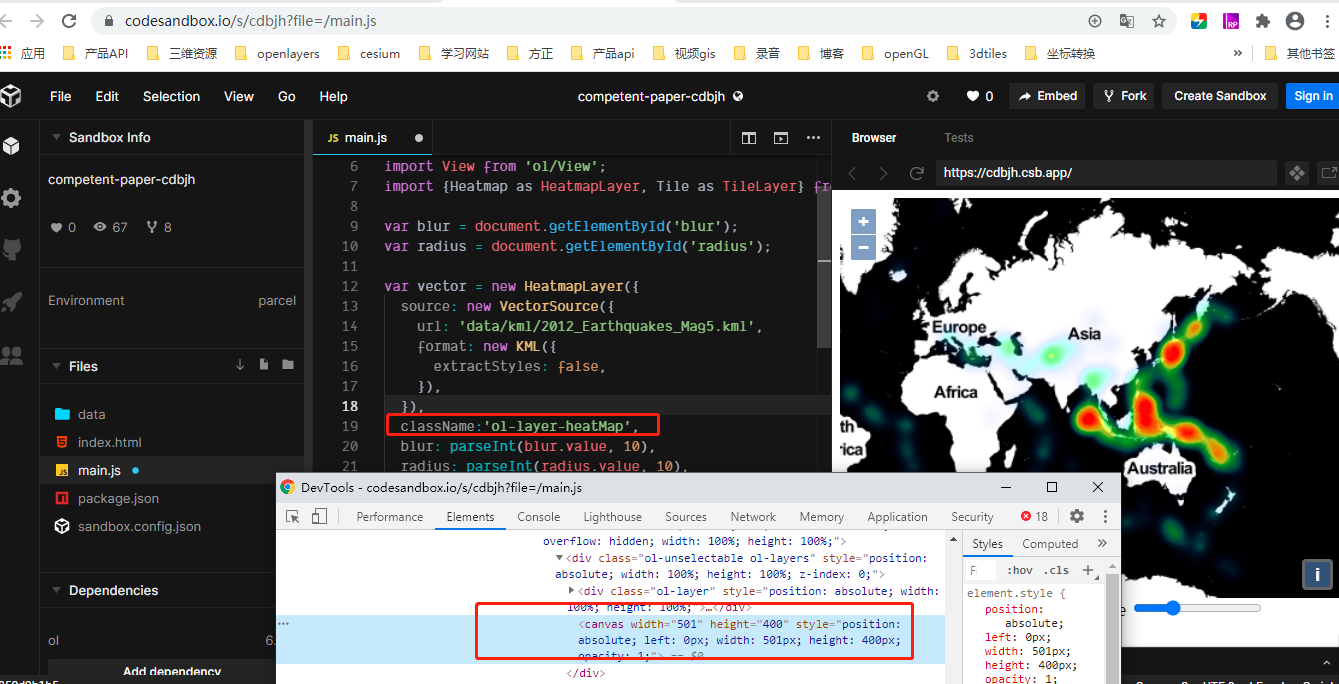
Task: Click the Create Sandbox button
Action: click(1218, 96)
